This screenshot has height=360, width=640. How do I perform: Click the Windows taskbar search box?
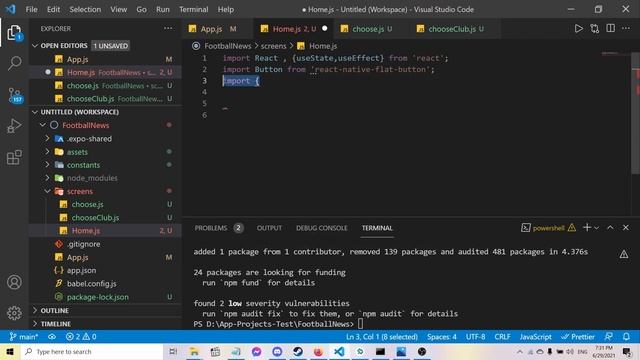coord(92,351)
